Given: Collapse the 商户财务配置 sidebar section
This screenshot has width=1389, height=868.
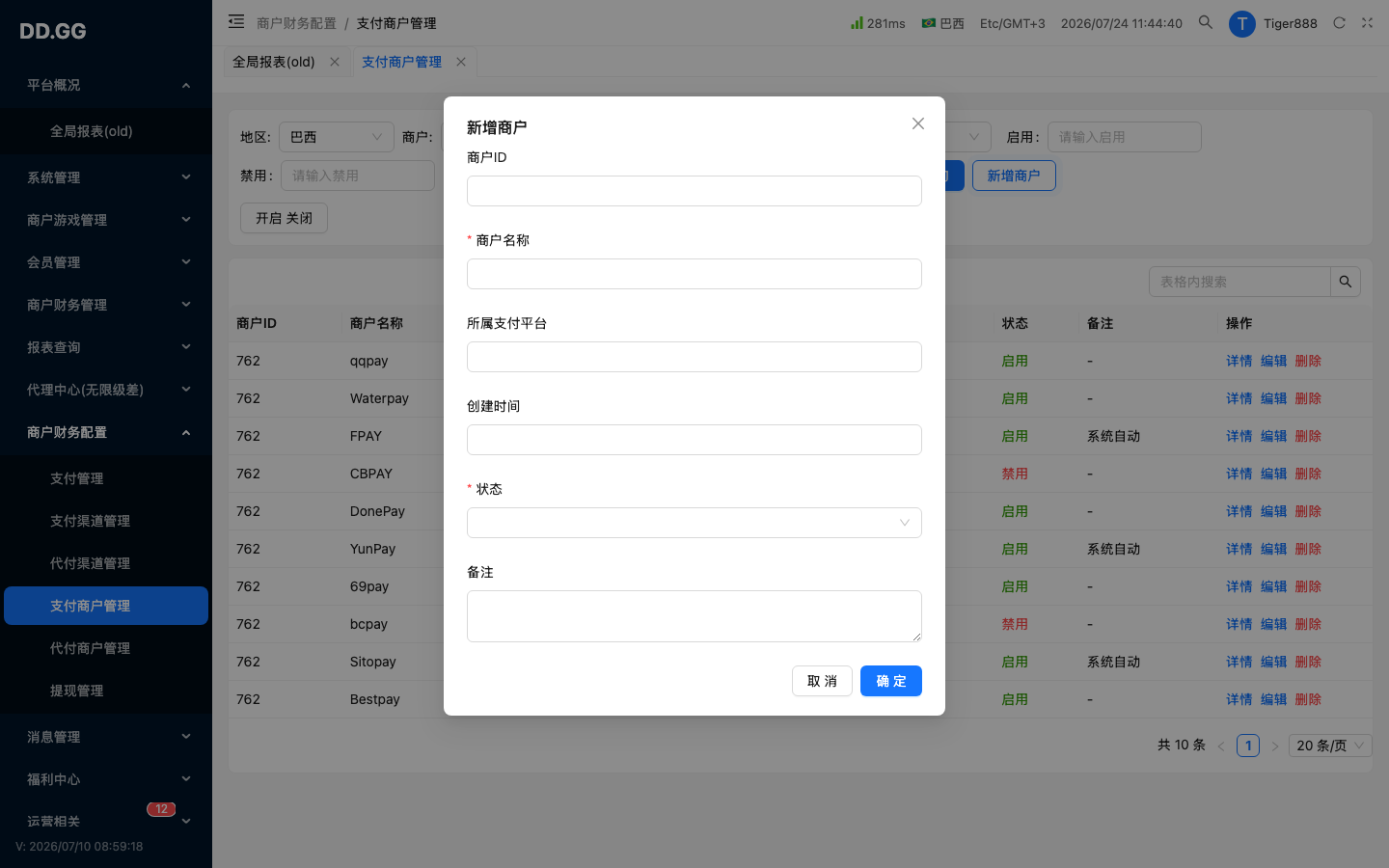Looking at the screenshot, I should click(x=106, y=432).
